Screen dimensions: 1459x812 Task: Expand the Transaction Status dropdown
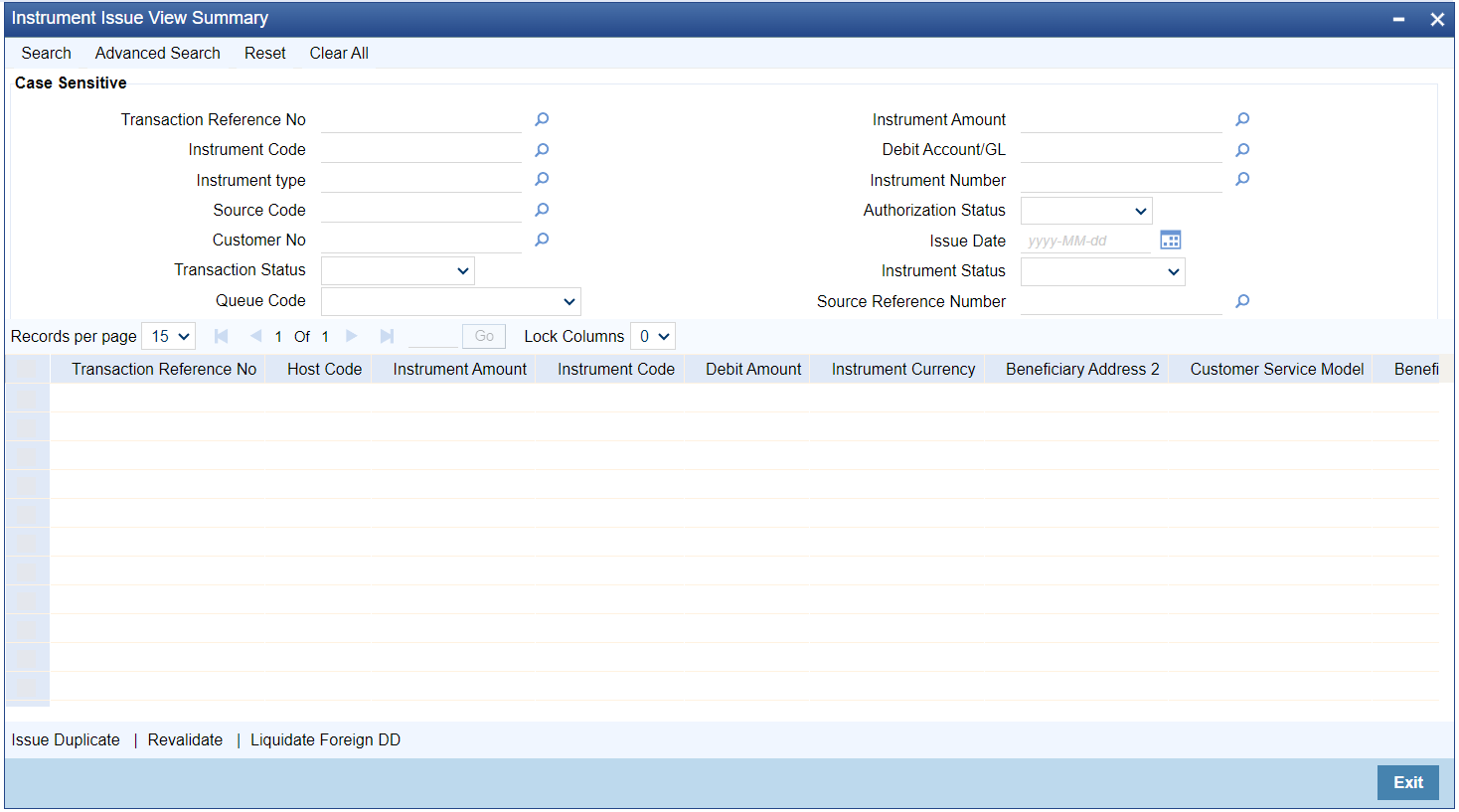point(398,270)
